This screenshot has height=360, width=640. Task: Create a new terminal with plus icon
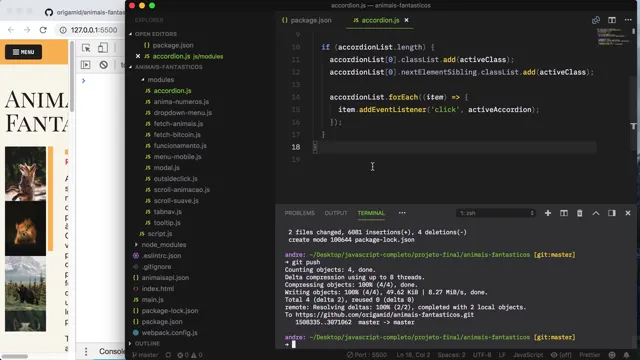tap(548, 213)
